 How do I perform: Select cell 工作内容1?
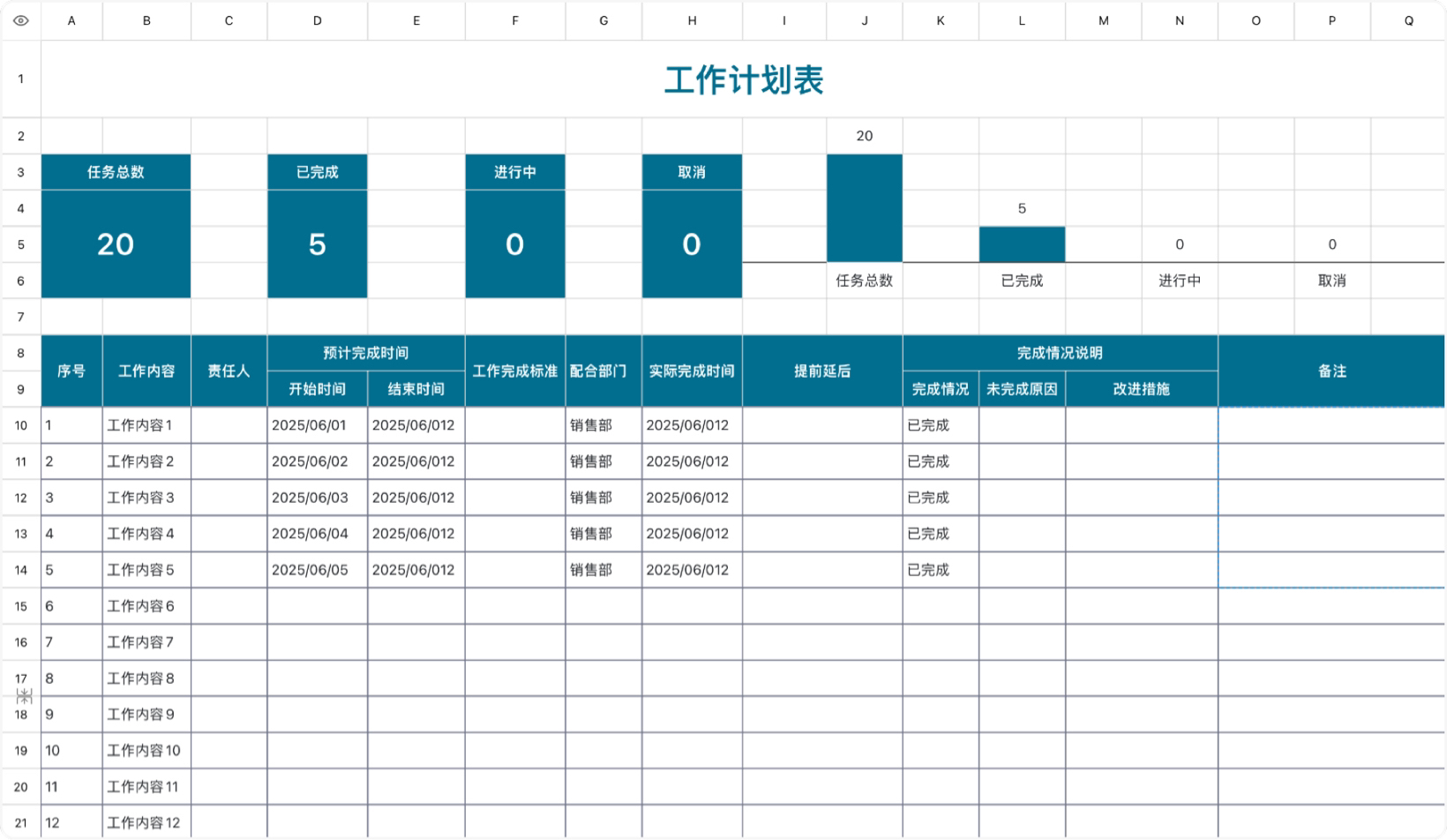pyautogui.click(x=146, y=425)
